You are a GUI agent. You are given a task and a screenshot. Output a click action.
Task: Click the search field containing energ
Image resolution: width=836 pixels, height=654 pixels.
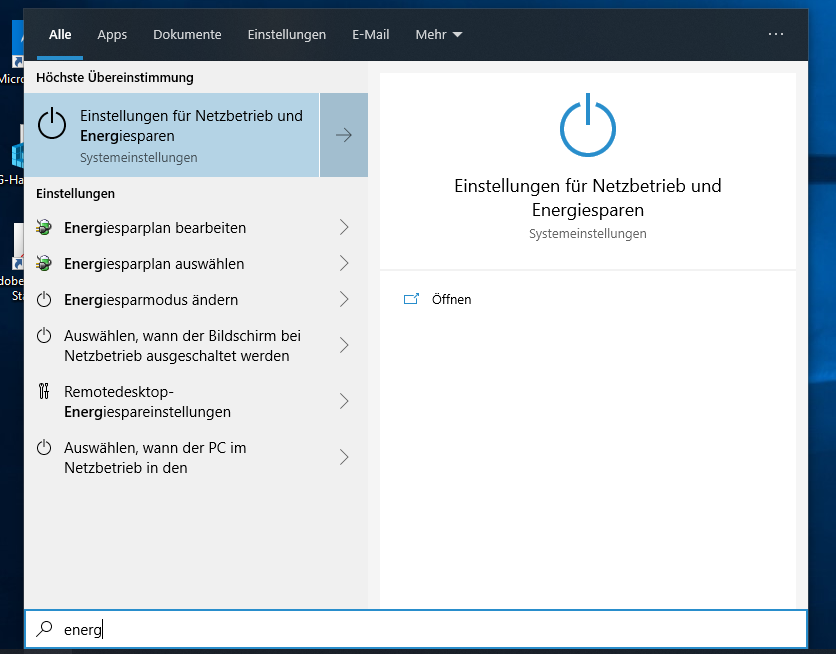[416, 629]
